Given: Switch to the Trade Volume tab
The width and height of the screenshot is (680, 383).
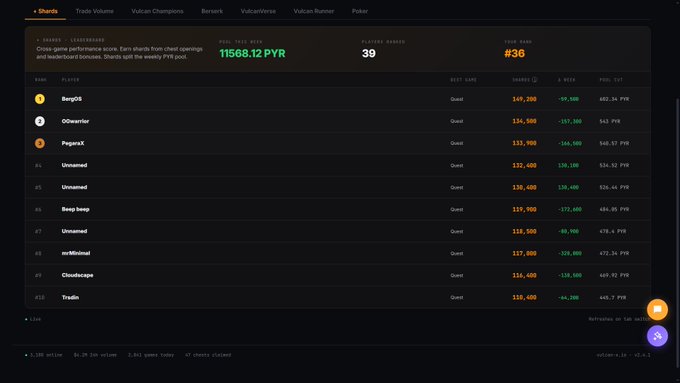Looking at the screenshot, I should click(x=95, y=11).
